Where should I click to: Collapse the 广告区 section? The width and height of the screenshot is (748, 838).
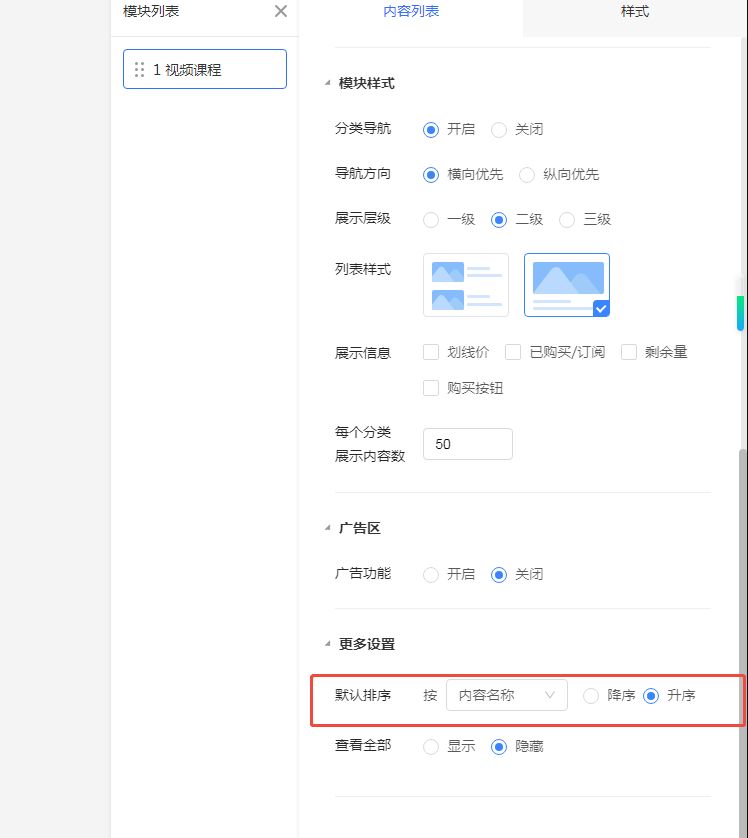pyautogui.click(x=328, y=528)
